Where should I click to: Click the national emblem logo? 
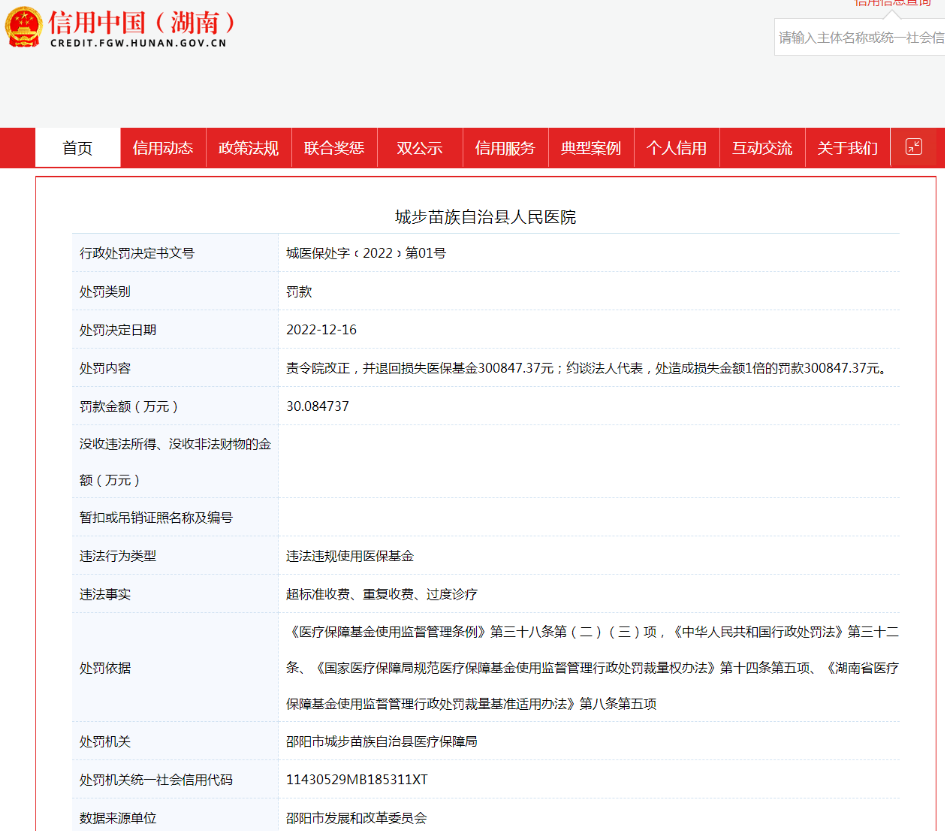click(x=23, y=27)
